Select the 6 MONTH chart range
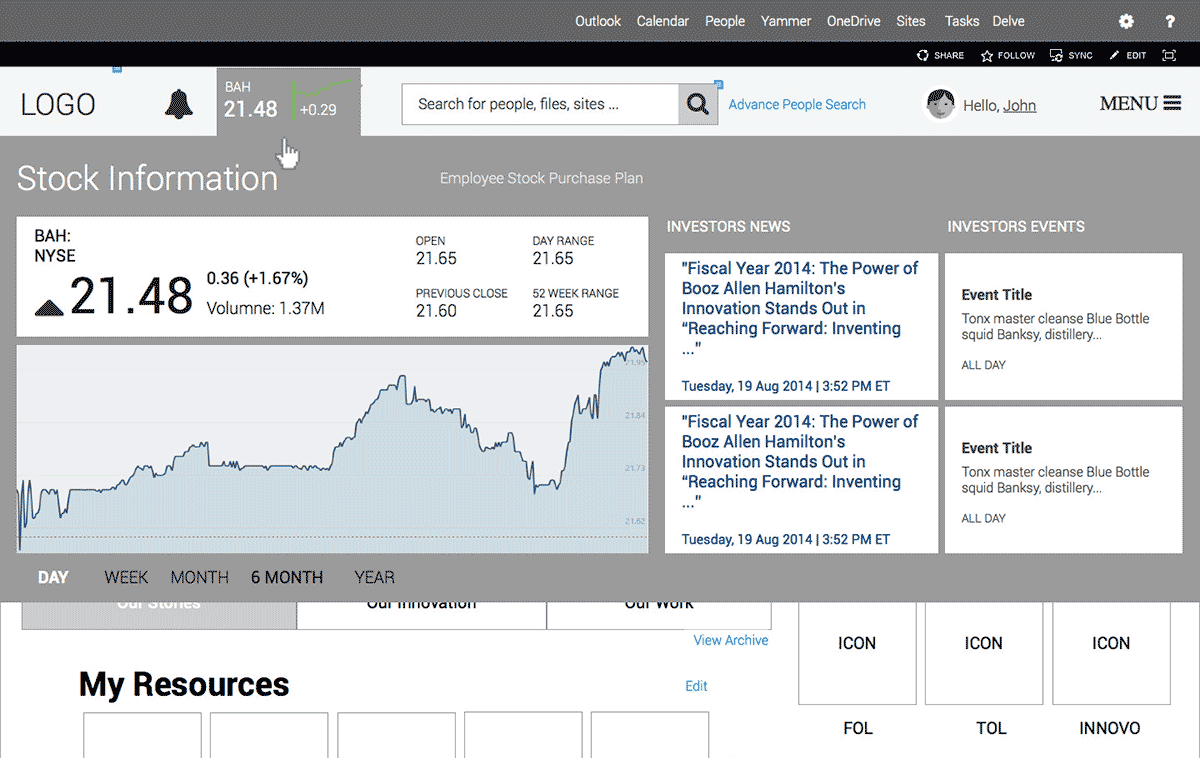 pos(287,577)
